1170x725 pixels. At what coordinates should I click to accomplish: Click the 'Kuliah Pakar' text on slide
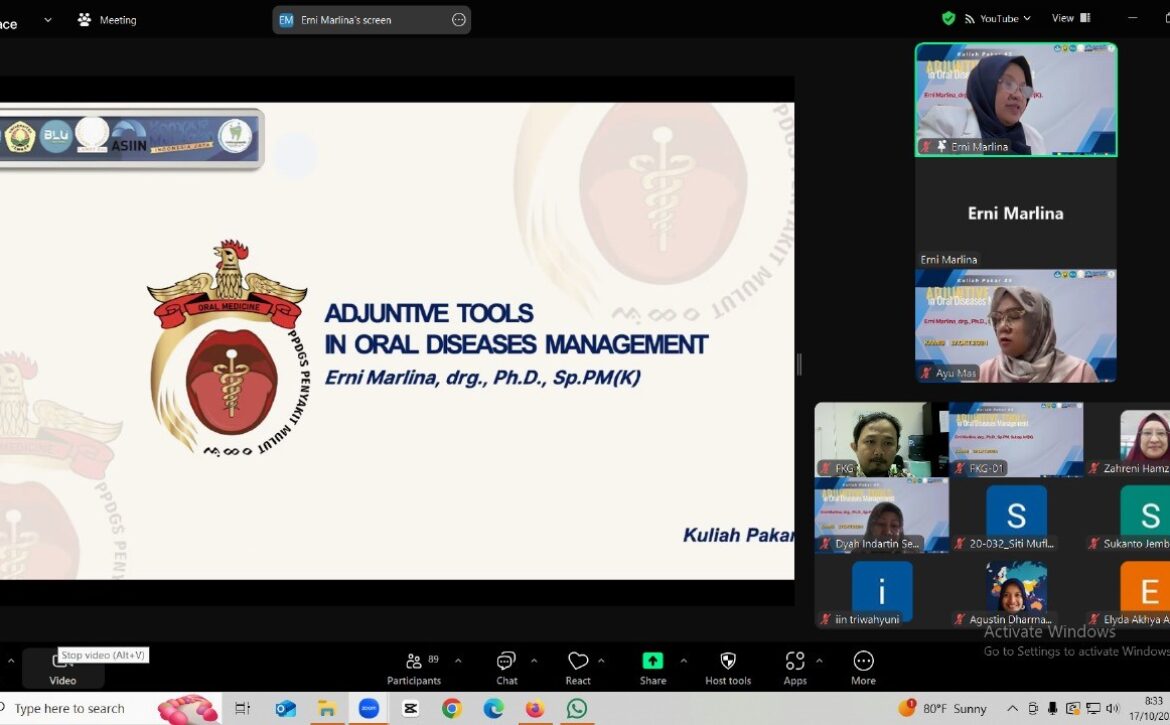(739, 535)
